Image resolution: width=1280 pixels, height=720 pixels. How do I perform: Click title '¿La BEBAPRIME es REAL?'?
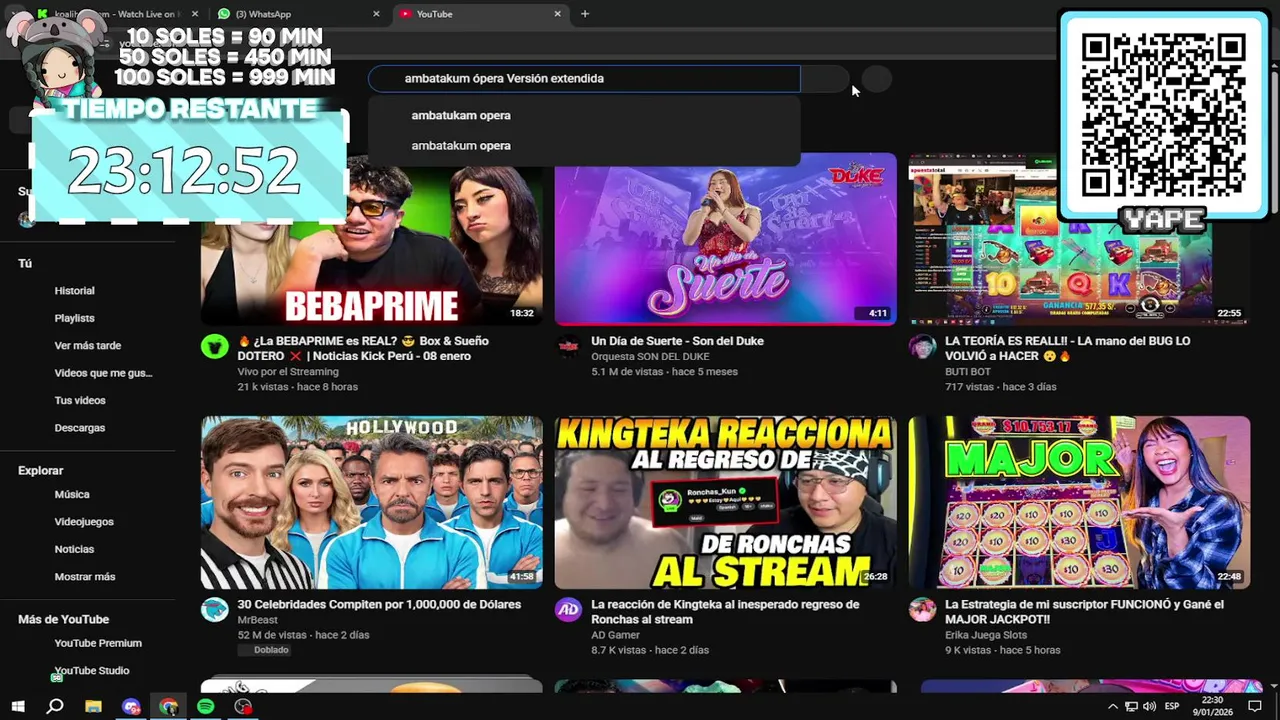[x=363, y=348]
